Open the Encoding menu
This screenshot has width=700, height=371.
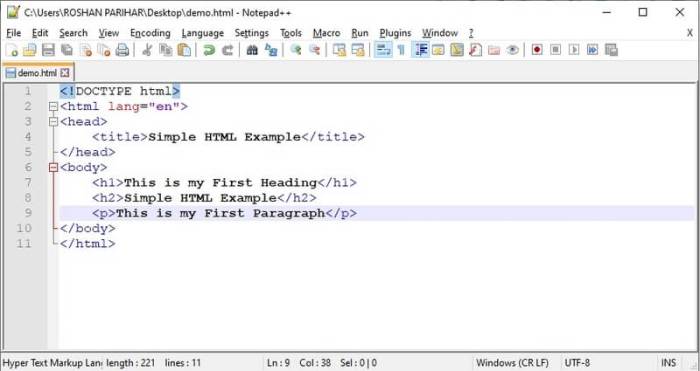150,33
